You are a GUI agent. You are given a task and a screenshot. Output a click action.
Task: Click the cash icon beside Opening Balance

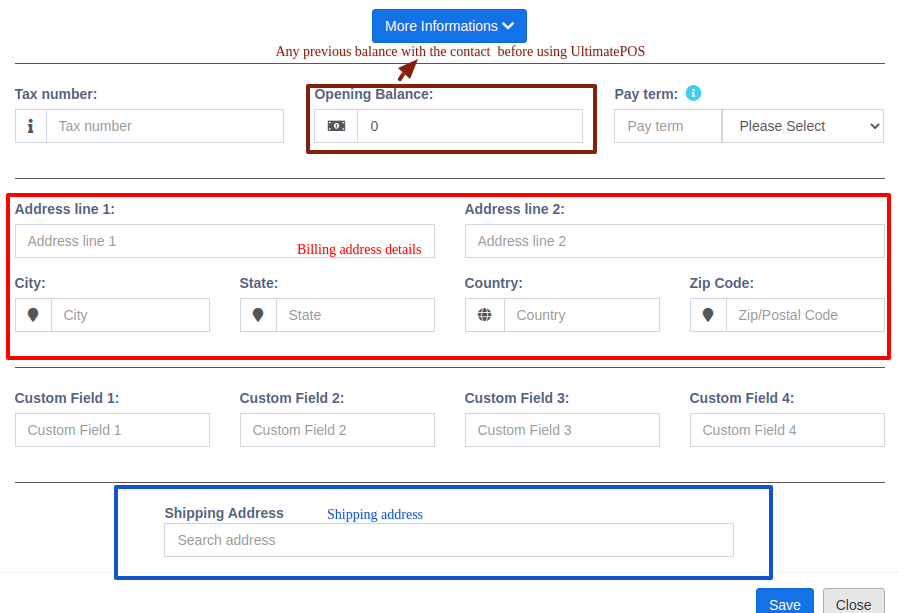point(336,126)
